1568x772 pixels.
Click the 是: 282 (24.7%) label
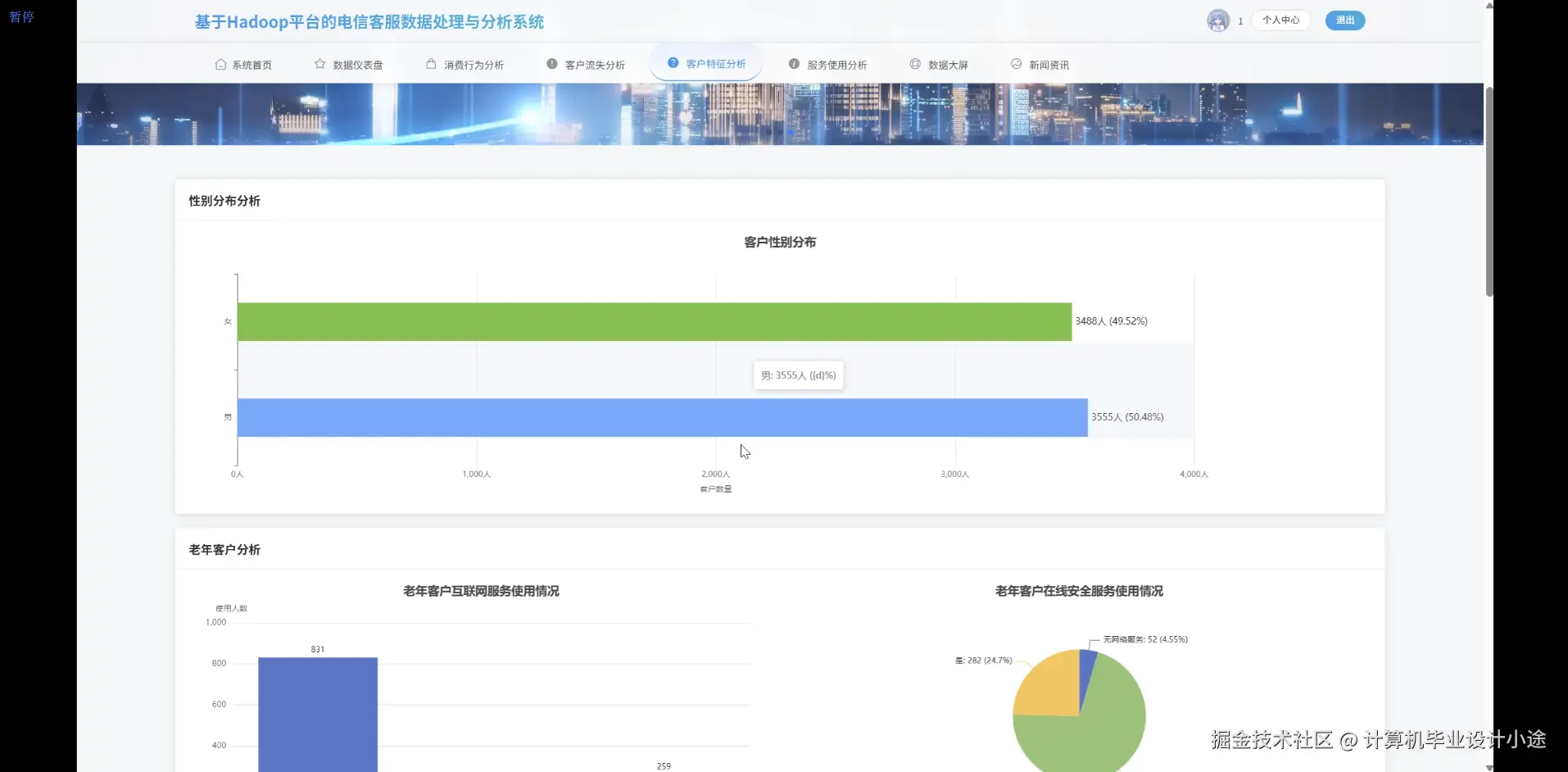point(983,661)
